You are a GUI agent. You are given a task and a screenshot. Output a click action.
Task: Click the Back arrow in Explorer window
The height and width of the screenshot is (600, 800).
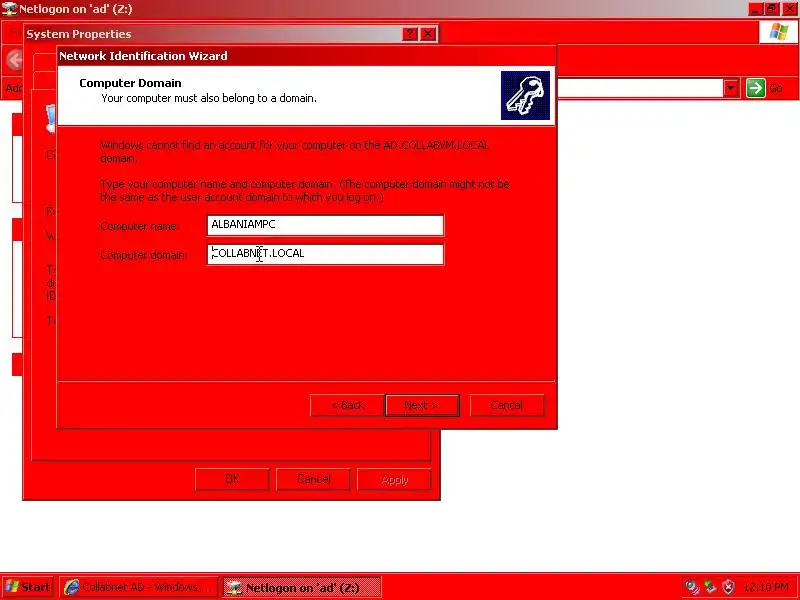click(15, 60)
